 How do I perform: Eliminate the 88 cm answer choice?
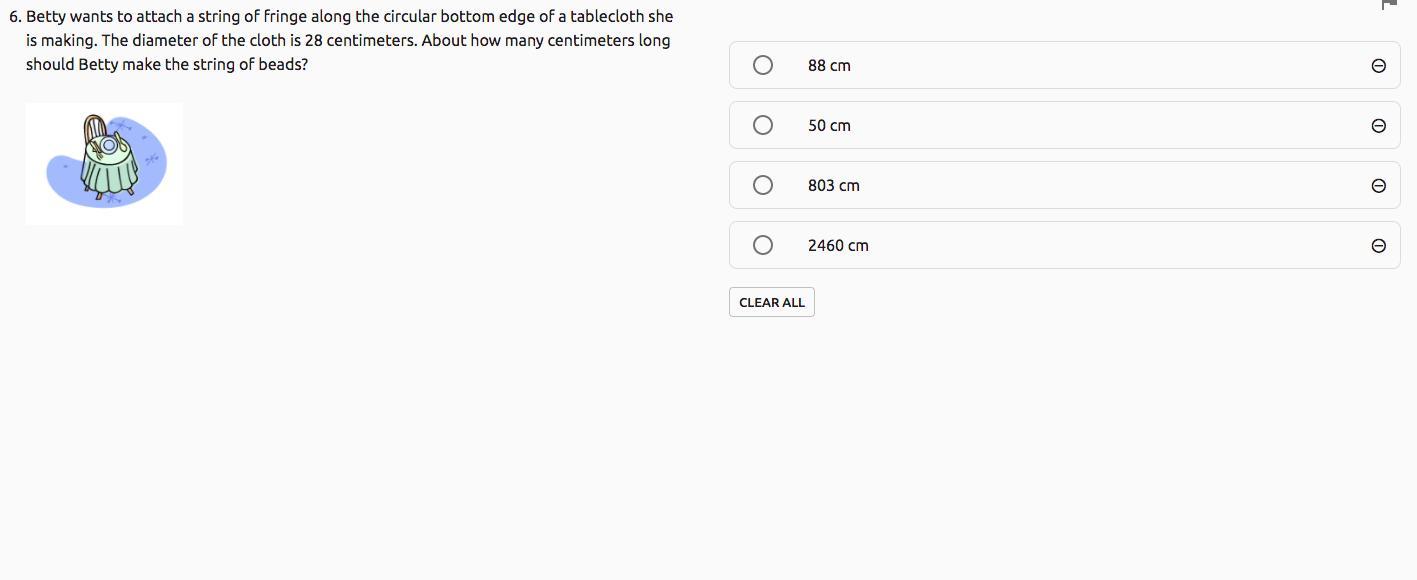click(x=1378, y=66)
